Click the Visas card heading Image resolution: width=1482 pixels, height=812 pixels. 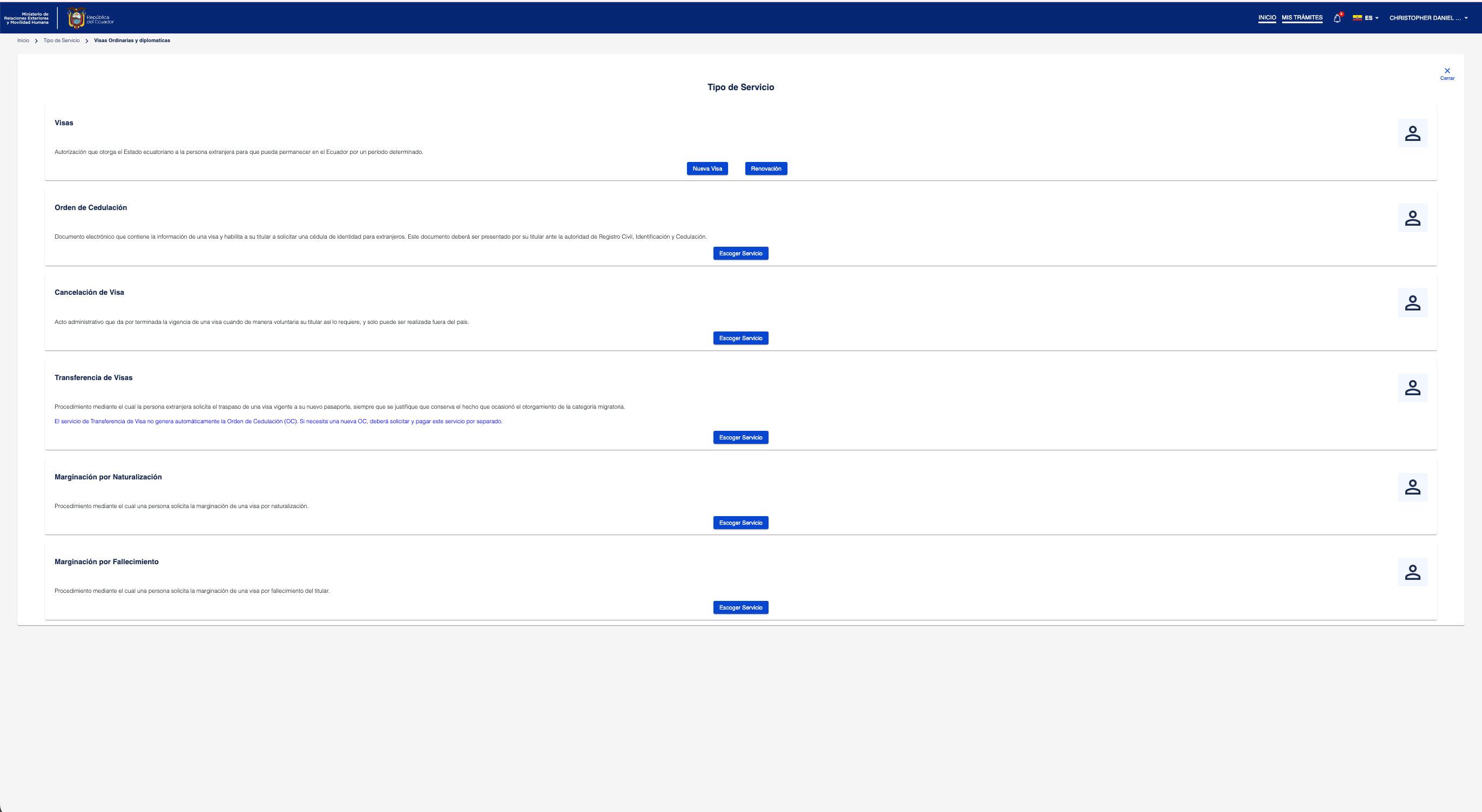[x=64, y=123]
